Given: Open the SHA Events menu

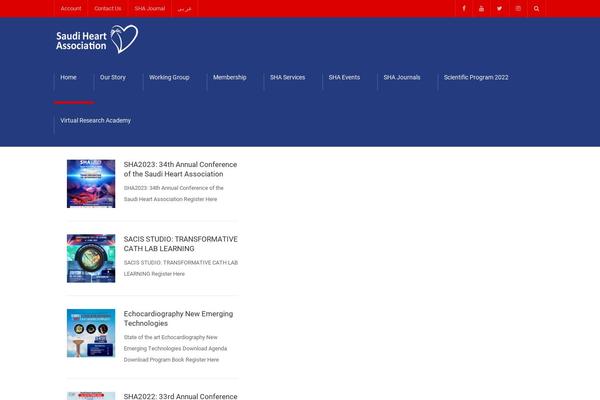Looking at the screenshot, I should [344, 77].
